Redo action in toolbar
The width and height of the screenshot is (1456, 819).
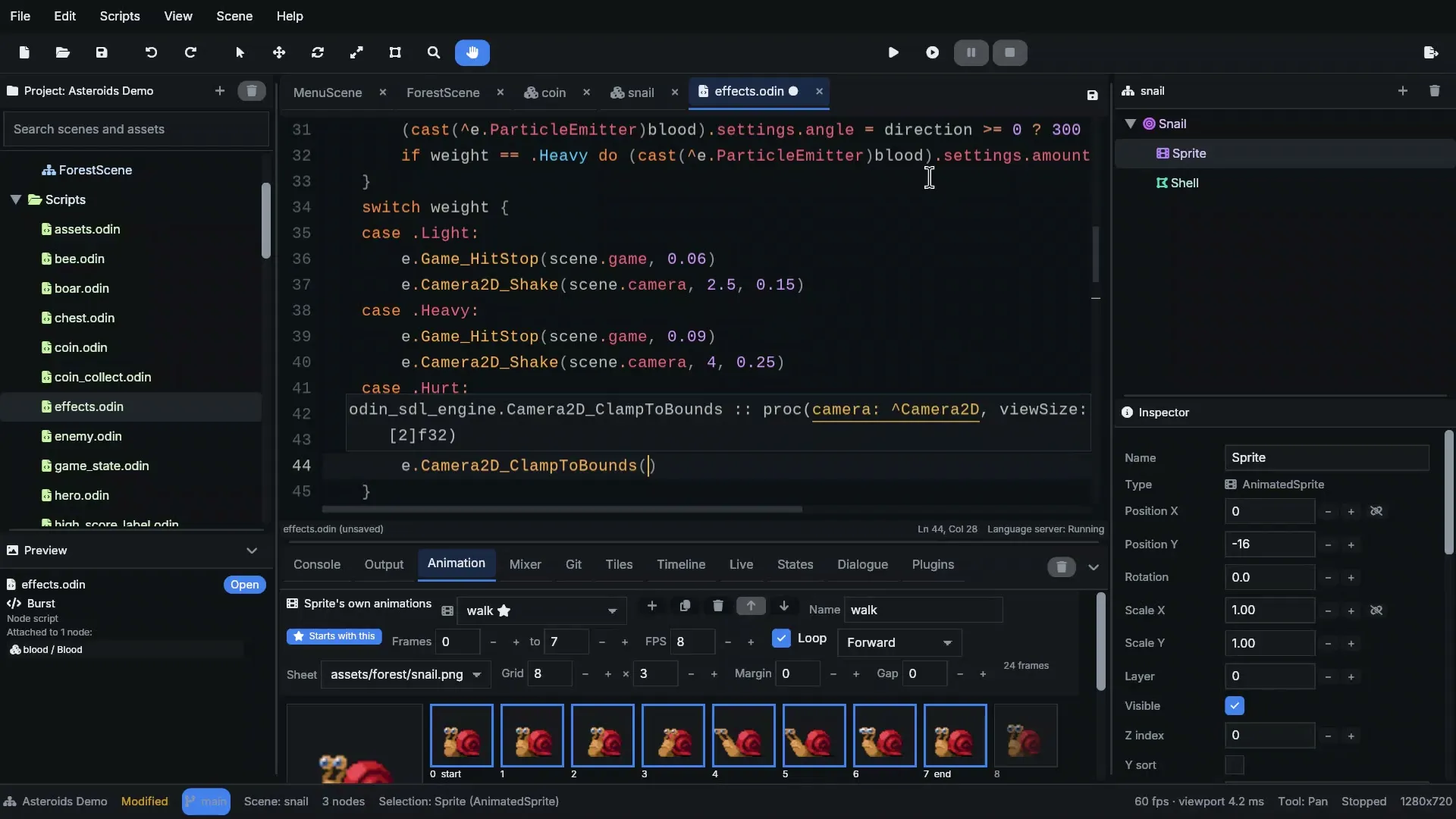coord(190,52)
